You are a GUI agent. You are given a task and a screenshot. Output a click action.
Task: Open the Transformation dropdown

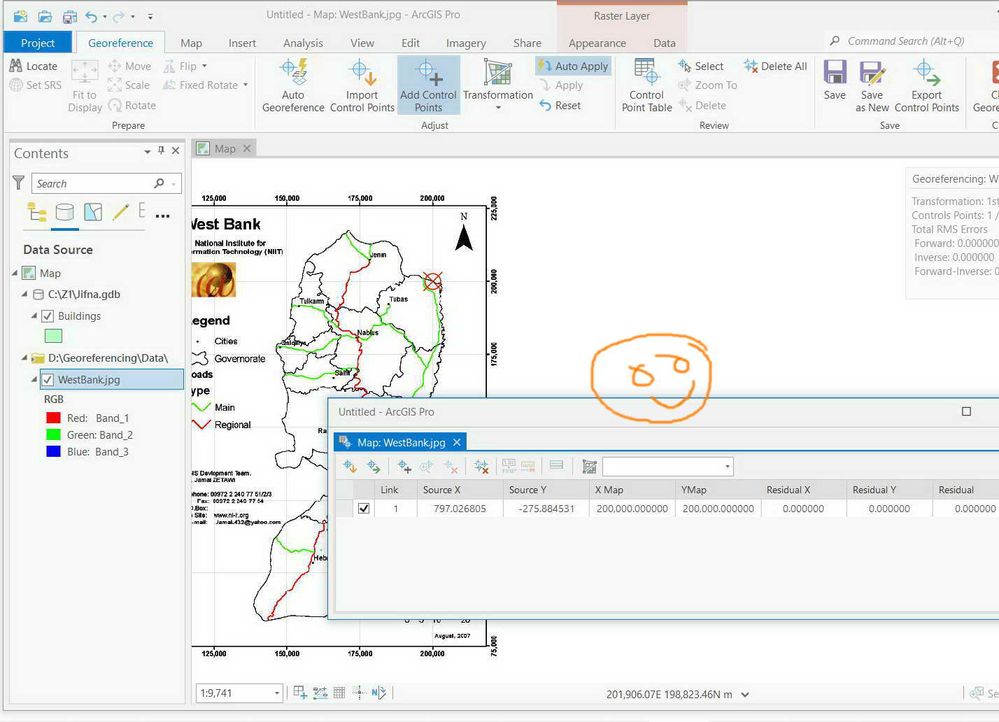click(x=498, y=107)
